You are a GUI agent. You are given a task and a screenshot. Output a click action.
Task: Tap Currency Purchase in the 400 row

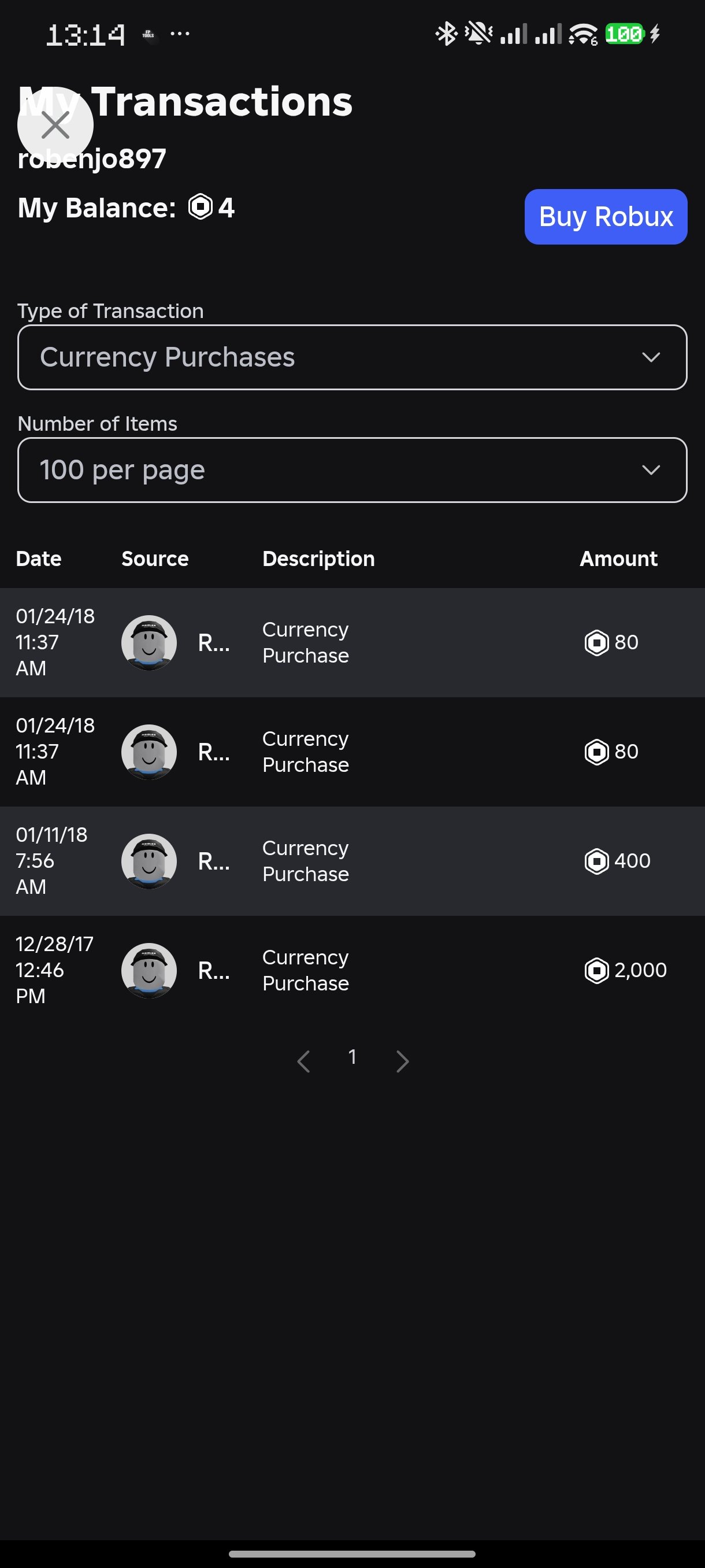(305, 861)
